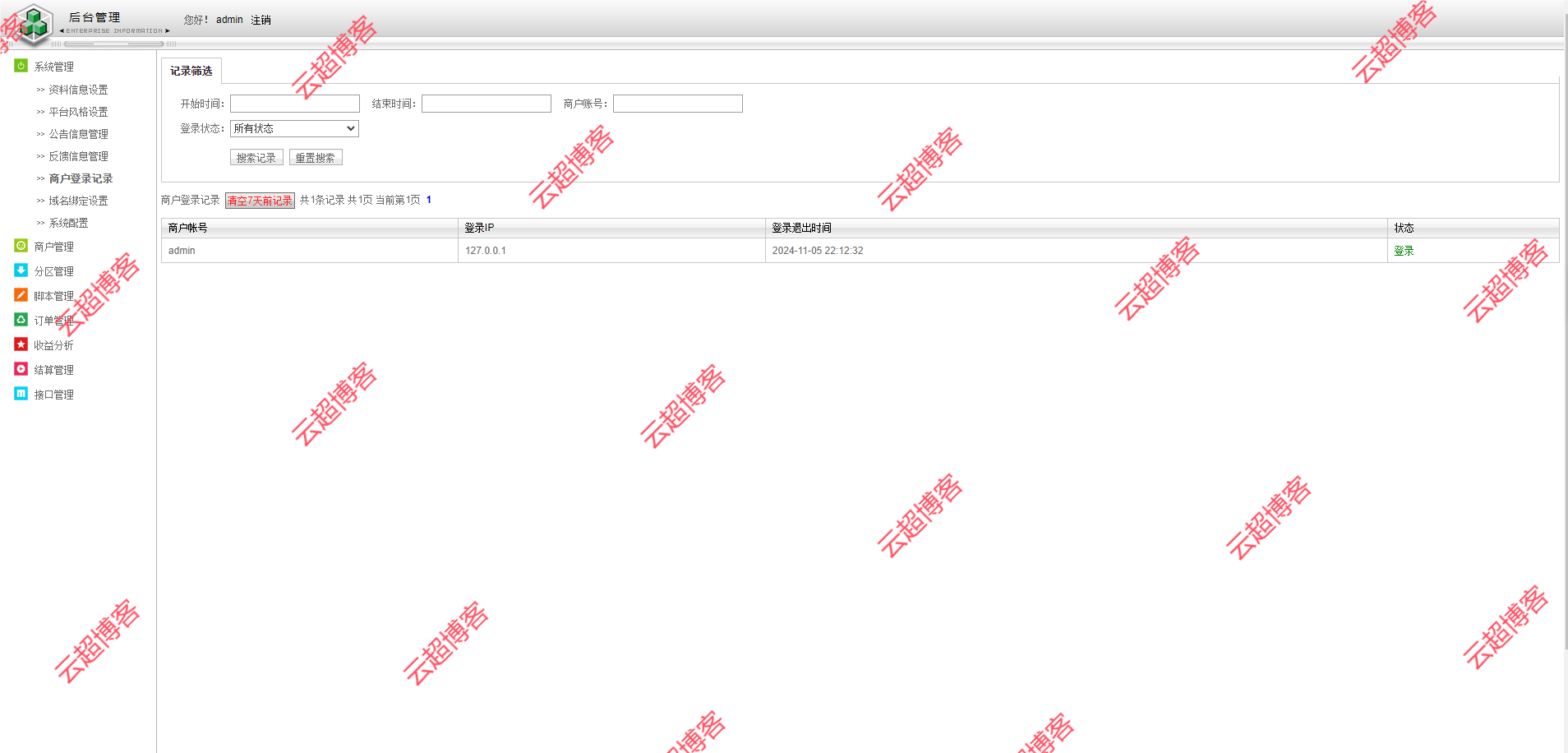This screenshot has width=1568, height=753.
Task: Click the admin cell in the table
Action: (x=310, y=251)
